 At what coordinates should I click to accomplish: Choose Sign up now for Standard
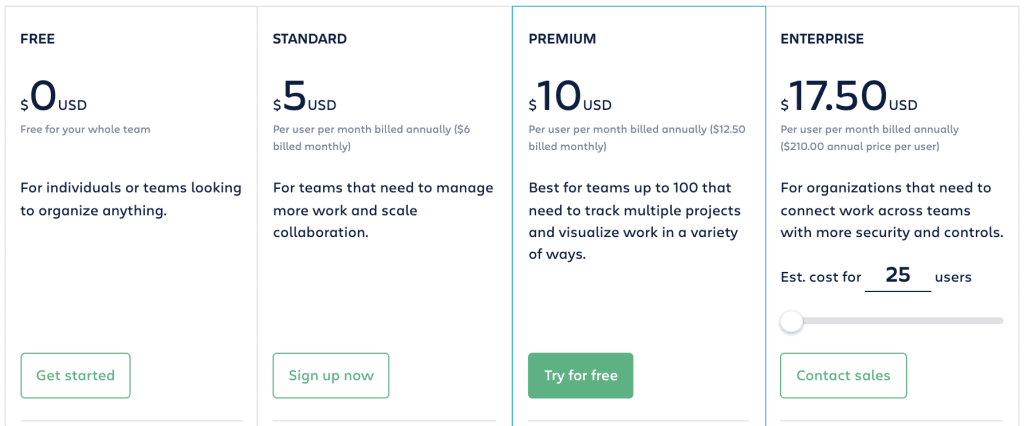(x=331, y=376)
